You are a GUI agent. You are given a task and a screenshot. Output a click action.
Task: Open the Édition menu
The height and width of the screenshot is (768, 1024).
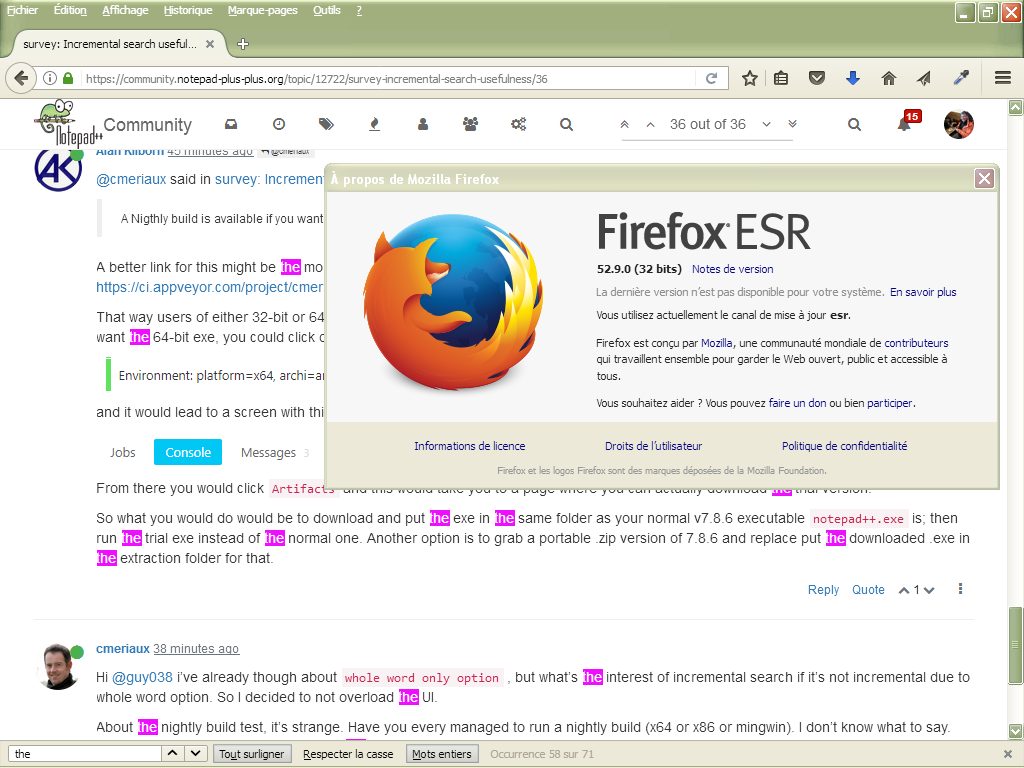point(70,10)
